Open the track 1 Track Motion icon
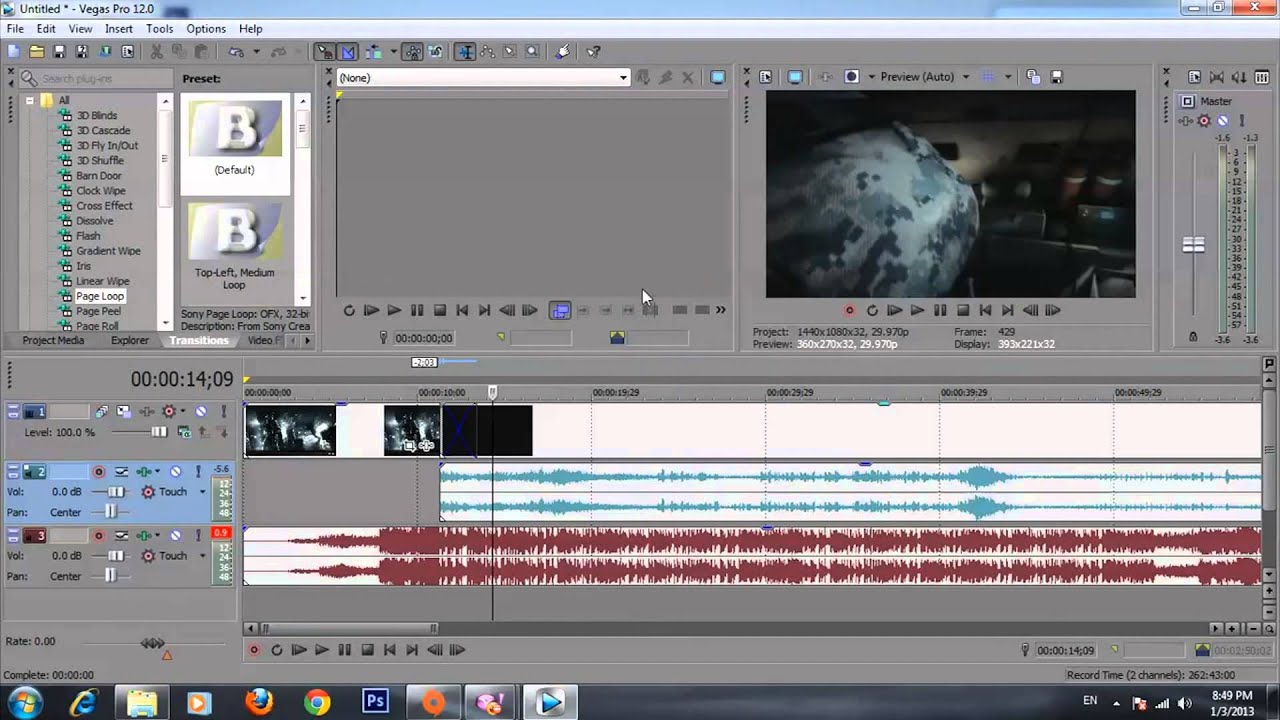The image size is (1280, 720). 124,412
